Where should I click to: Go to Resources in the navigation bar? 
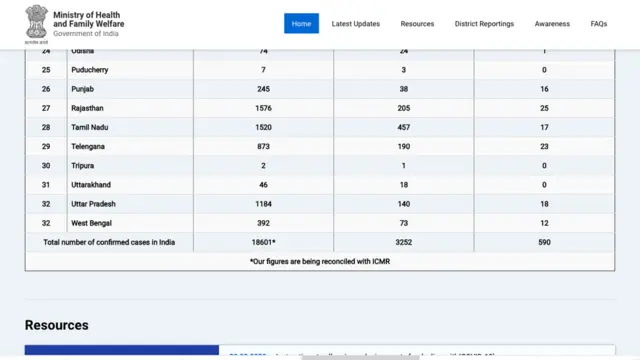point(417,24)
